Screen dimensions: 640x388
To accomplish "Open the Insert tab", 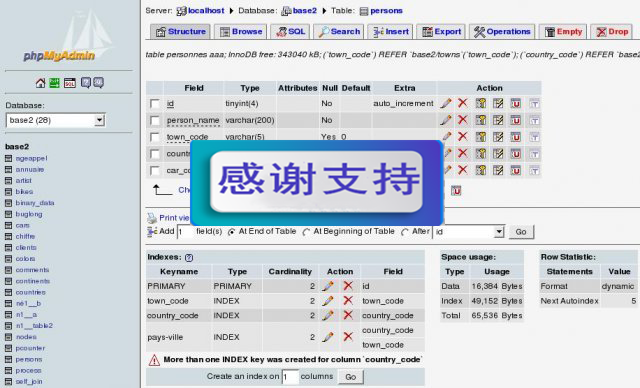I will pyautogui.click(x=390, y=31).
